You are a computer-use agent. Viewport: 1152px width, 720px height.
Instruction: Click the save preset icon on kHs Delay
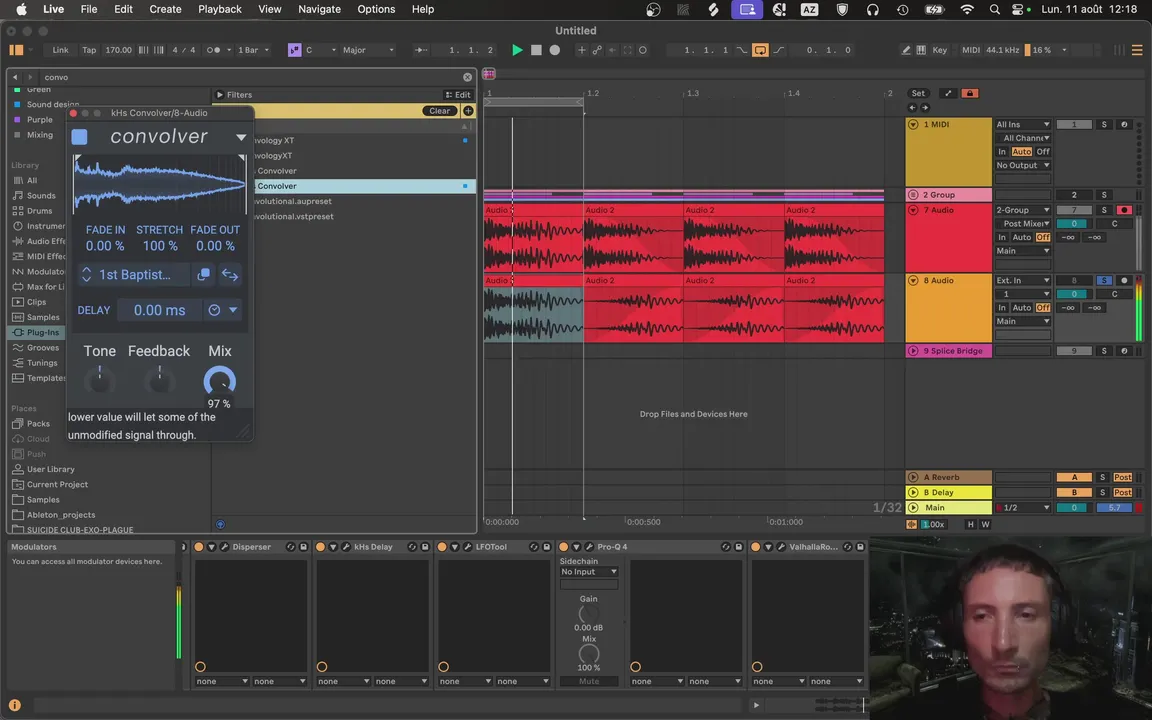click(x=425, y=547)
